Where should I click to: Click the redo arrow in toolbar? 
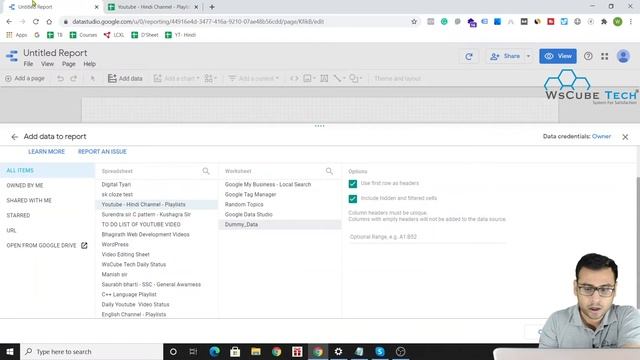pos(73,78)
